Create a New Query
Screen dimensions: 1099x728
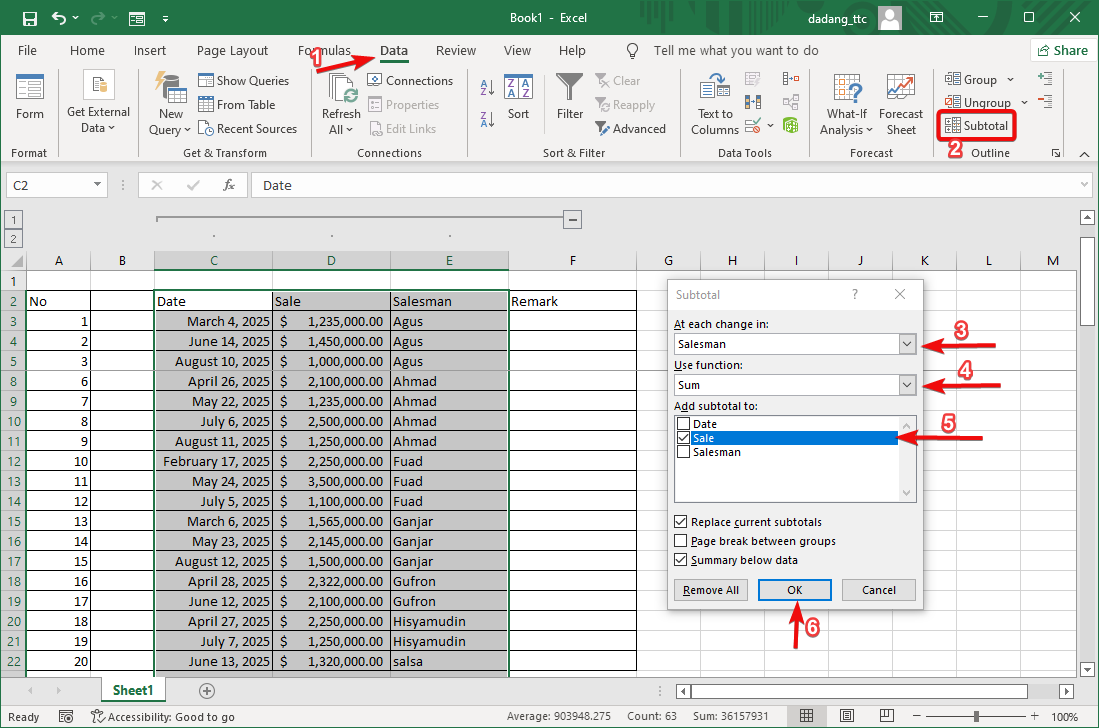coord(170,103)
